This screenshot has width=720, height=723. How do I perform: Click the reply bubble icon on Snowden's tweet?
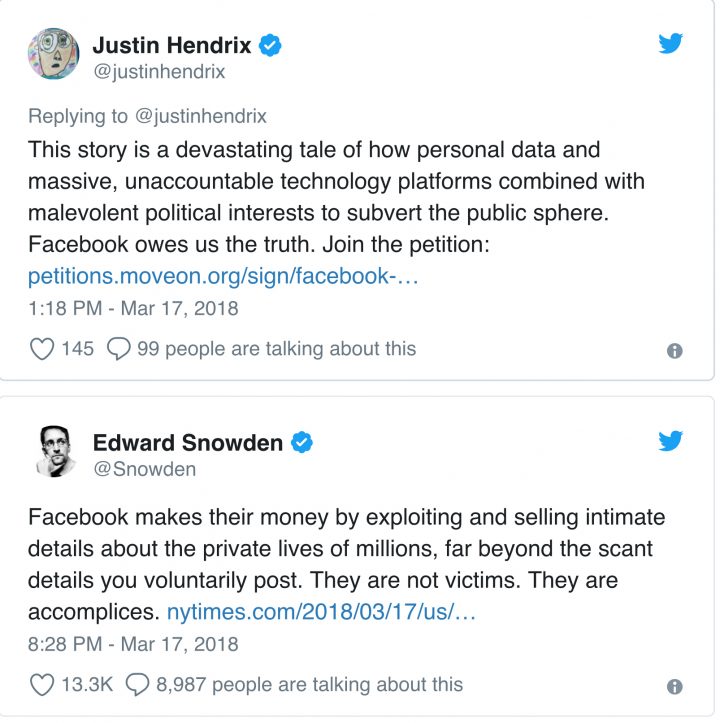pyautogui.click(x=137, y=684)
